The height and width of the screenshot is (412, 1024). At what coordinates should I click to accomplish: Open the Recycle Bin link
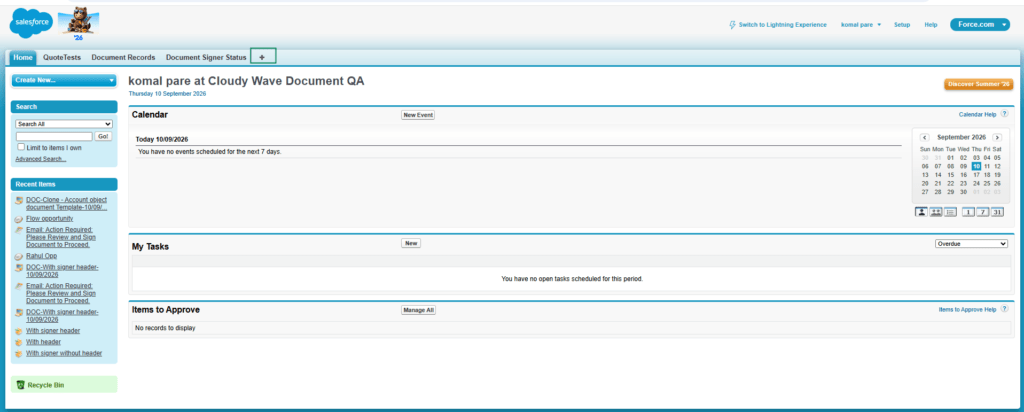[46, 385]
